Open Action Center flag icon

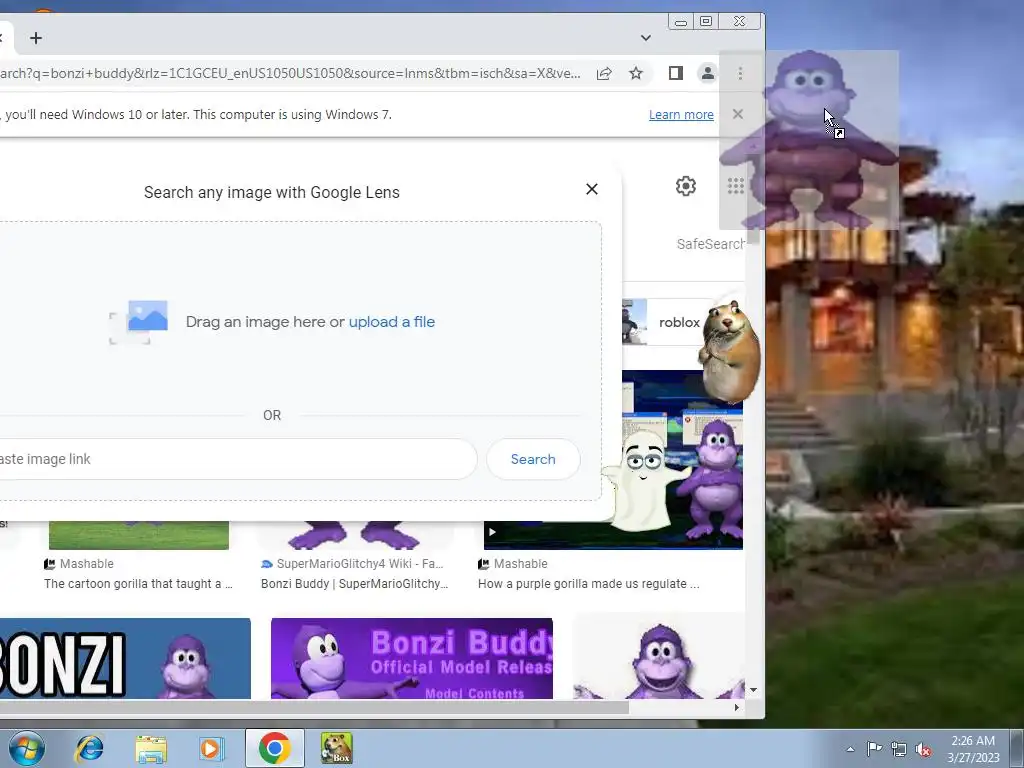point(874,749)
